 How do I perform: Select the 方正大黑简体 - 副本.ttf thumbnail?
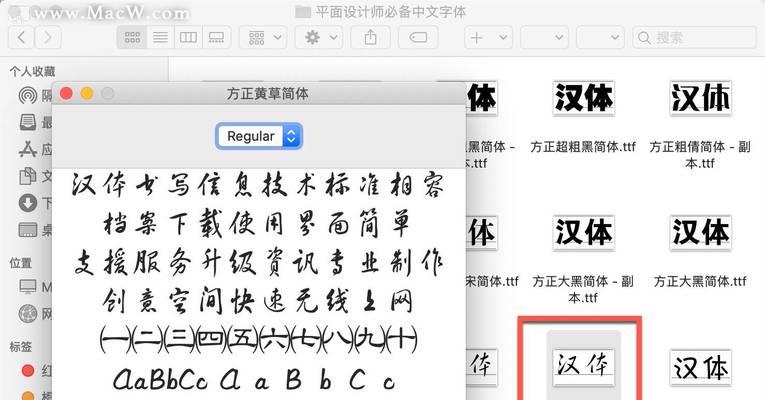click(584, 232)
